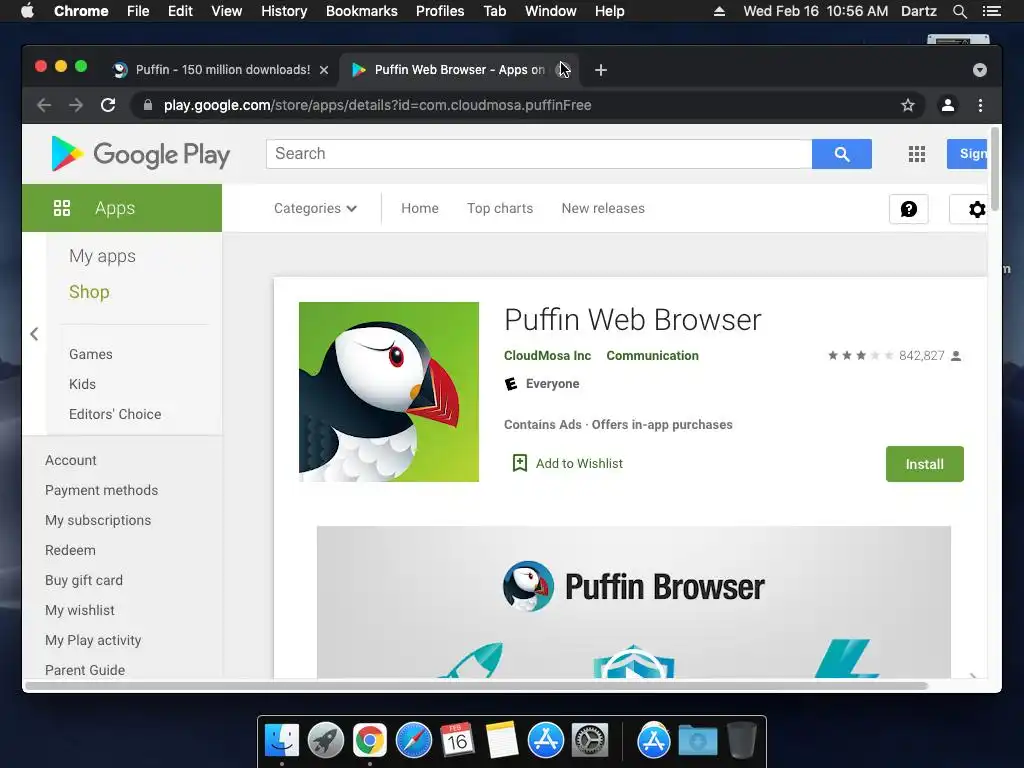This screenshot has height=768, width=1024.
Task: Open the settings gear icon
Action: click(x=976, y=210)
